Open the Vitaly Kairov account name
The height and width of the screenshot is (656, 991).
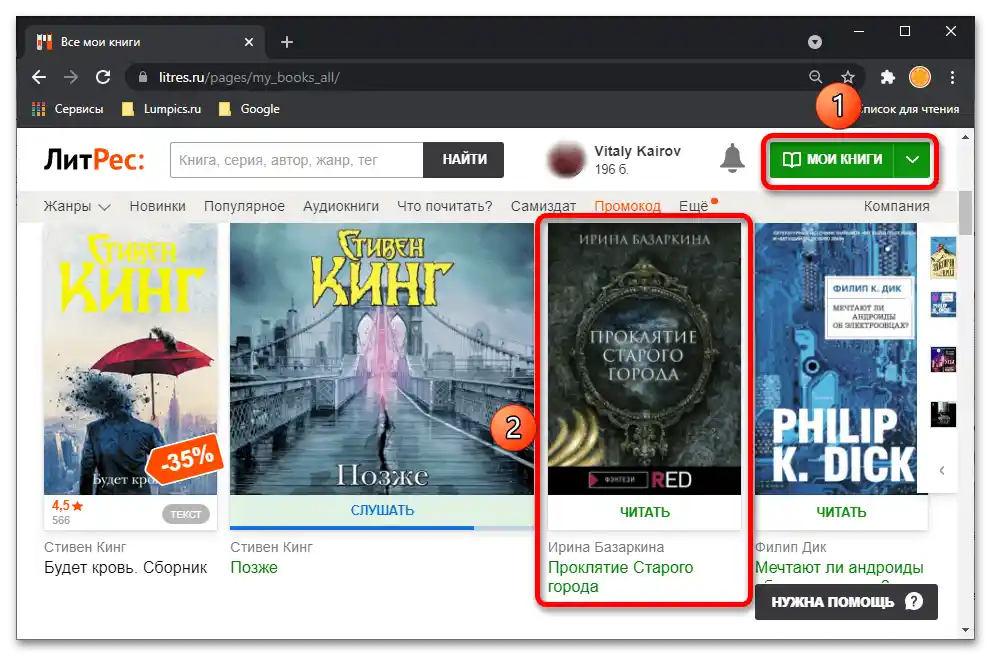point(637,151)
